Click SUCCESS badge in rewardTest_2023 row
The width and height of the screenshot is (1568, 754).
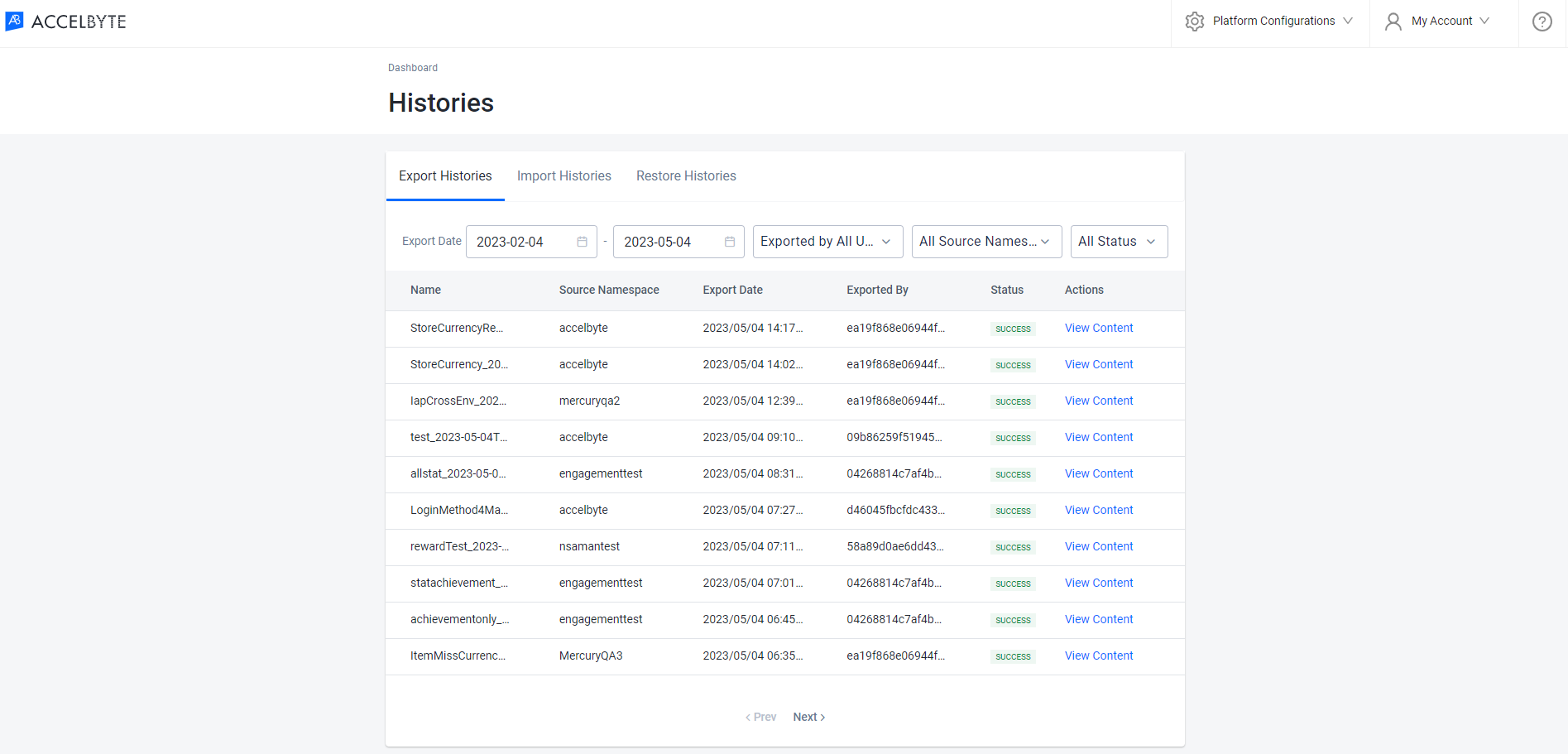[x=1013, y=548]
